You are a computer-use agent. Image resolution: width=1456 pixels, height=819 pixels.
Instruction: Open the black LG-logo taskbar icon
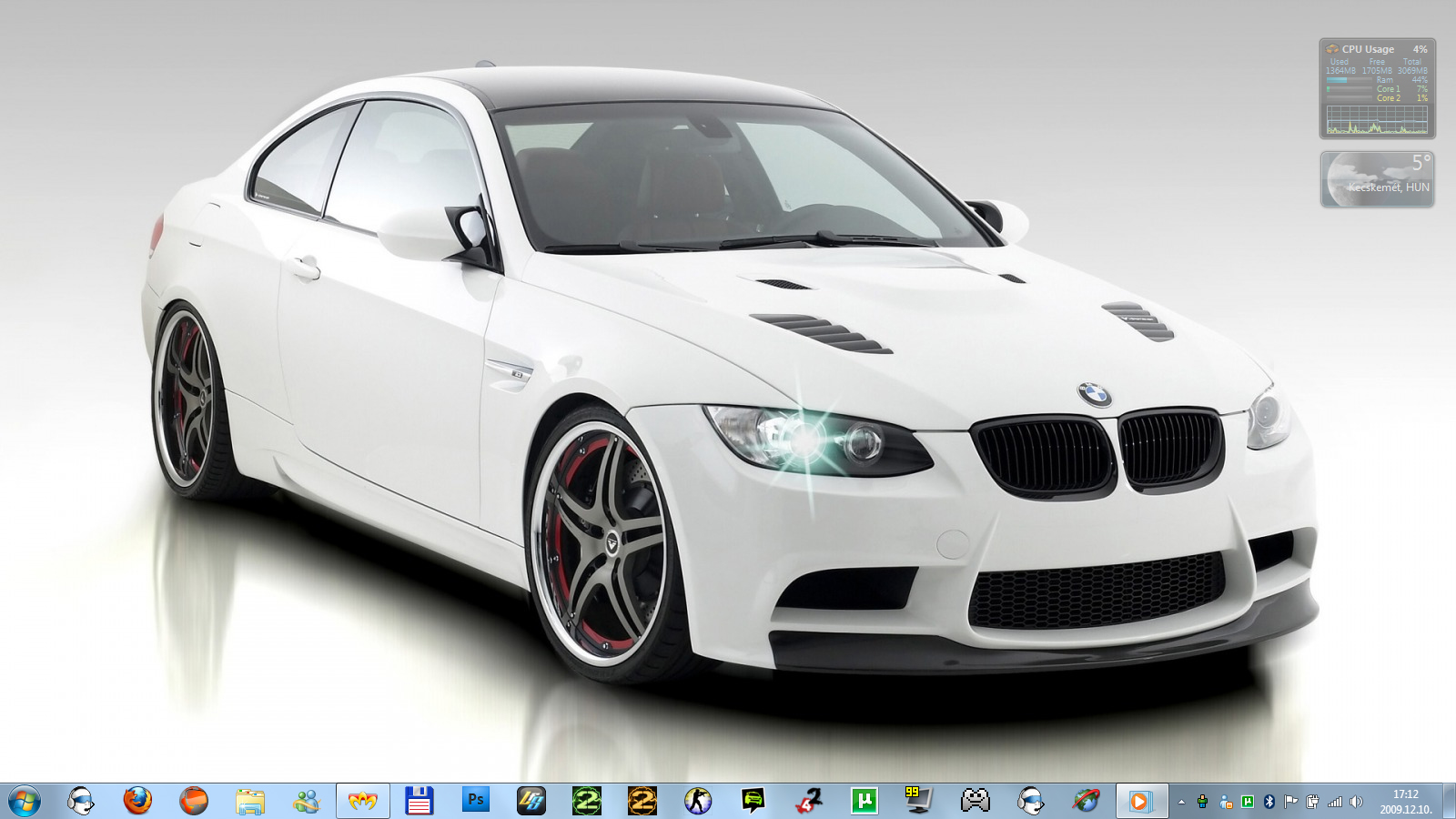point(531,801)
